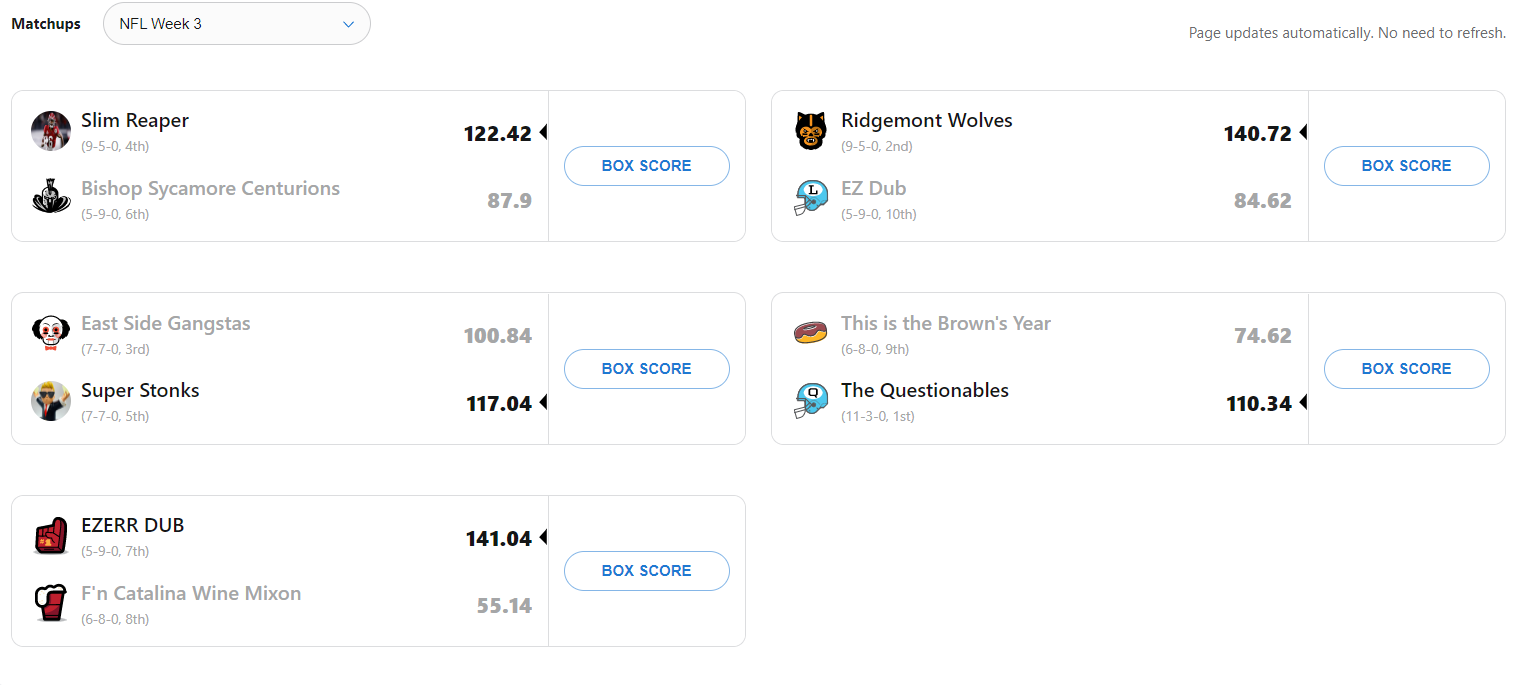1515x685 pixels.
Task: Open Box Score for Slim Reaper matchup
Action: point(646,166)
